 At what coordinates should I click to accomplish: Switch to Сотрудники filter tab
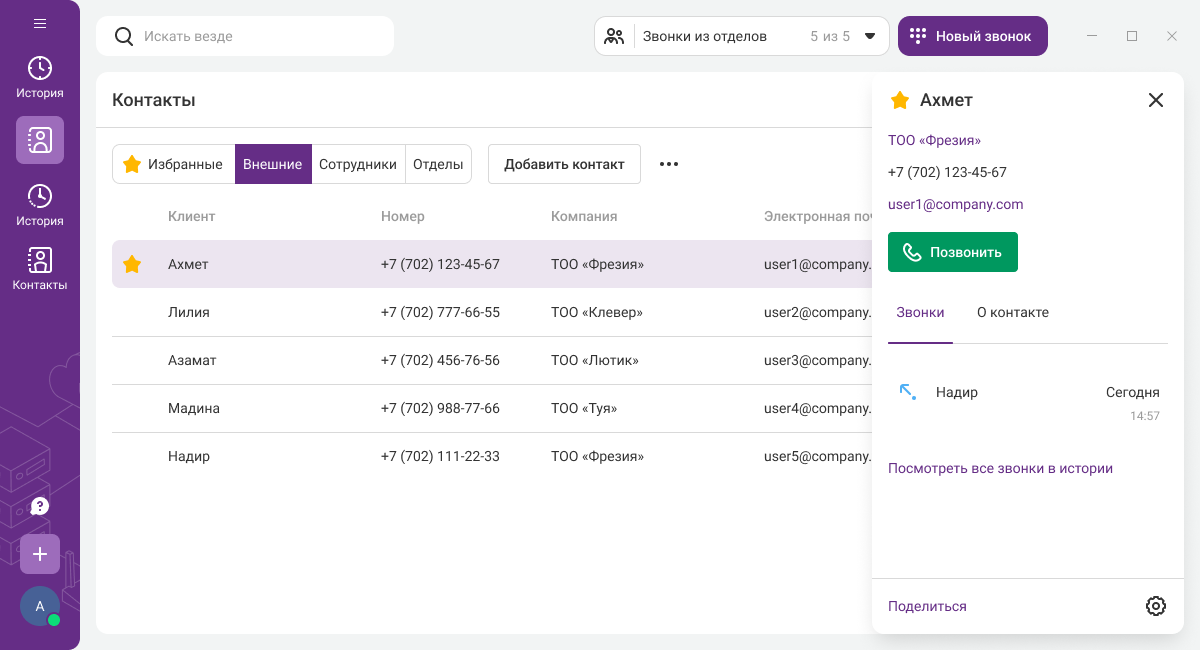tap(358, 164)
